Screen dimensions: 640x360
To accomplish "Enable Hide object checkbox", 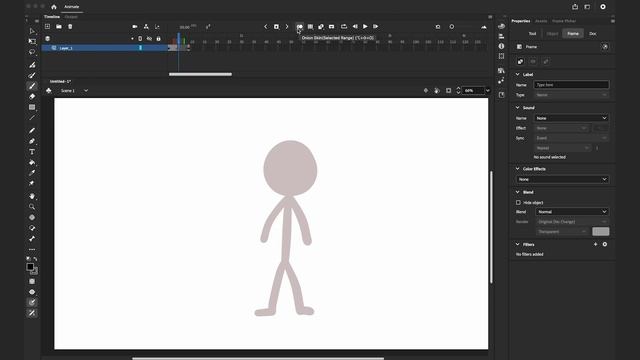I will coord(518,202).
